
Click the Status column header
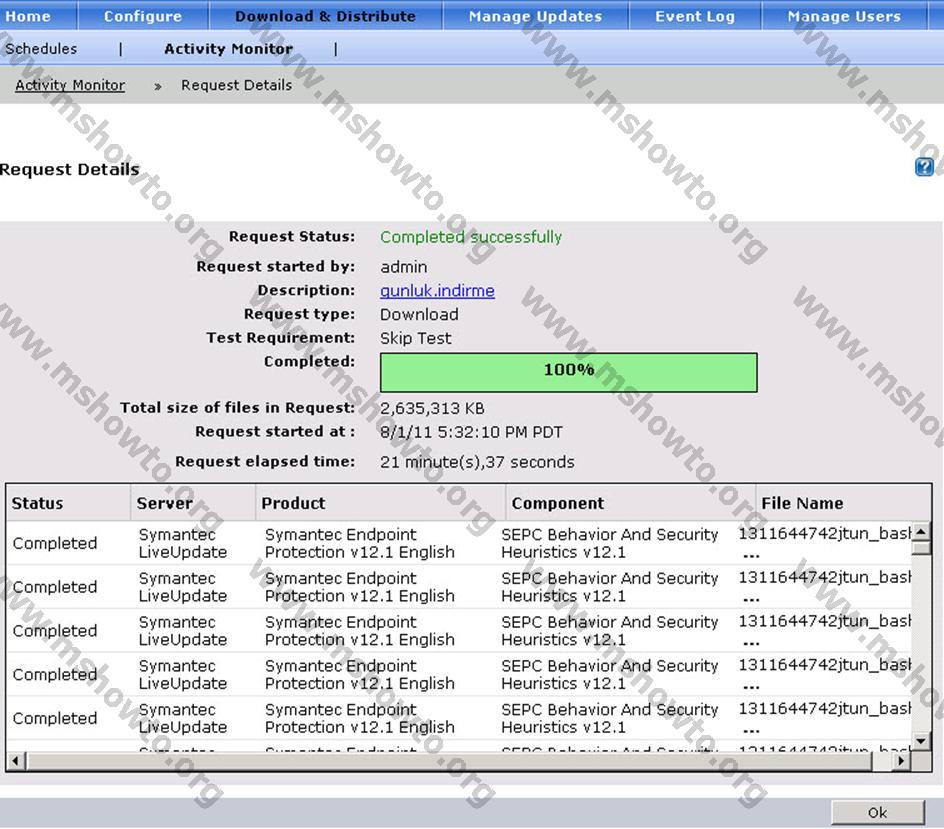(68, 503)
